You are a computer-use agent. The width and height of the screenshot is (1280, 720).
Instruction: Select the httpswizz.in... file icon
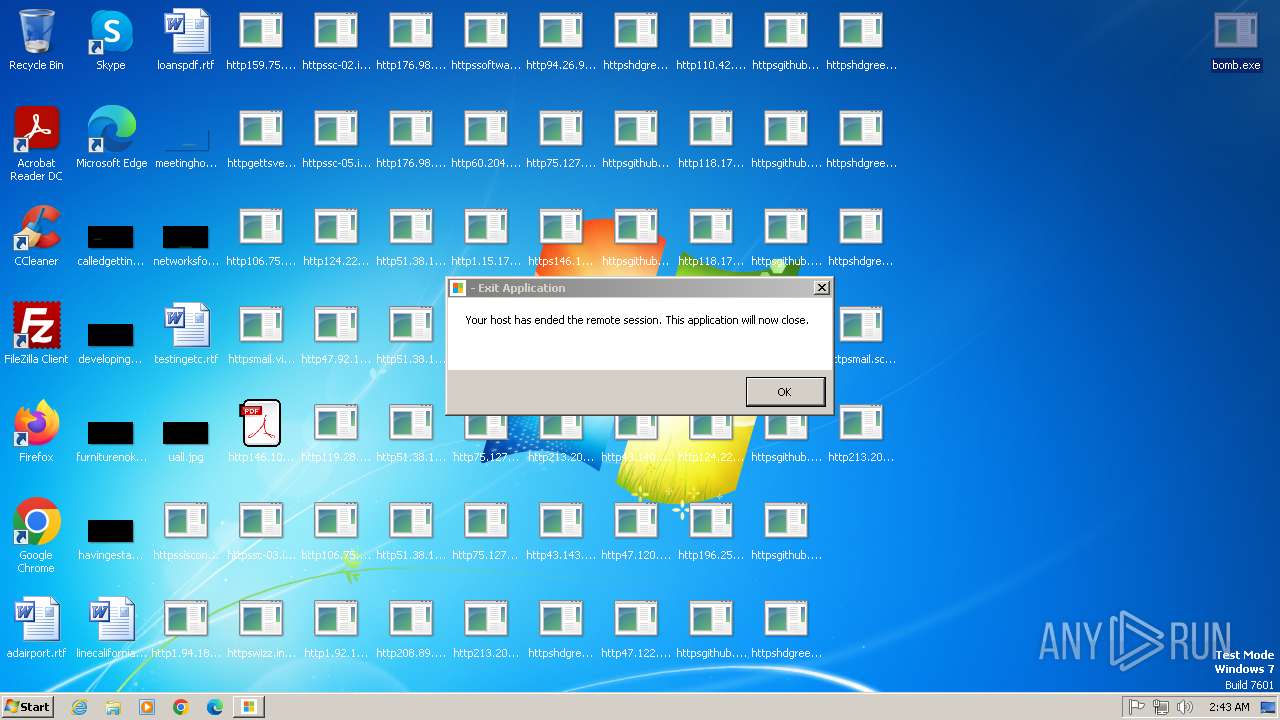[261, 628]
